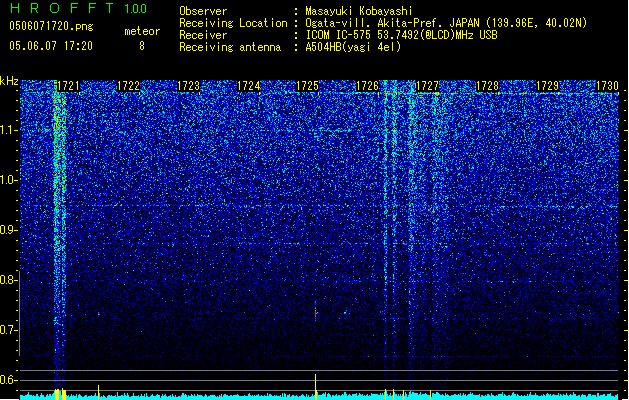Click the HROFFT program title

[x=63, y=8]
